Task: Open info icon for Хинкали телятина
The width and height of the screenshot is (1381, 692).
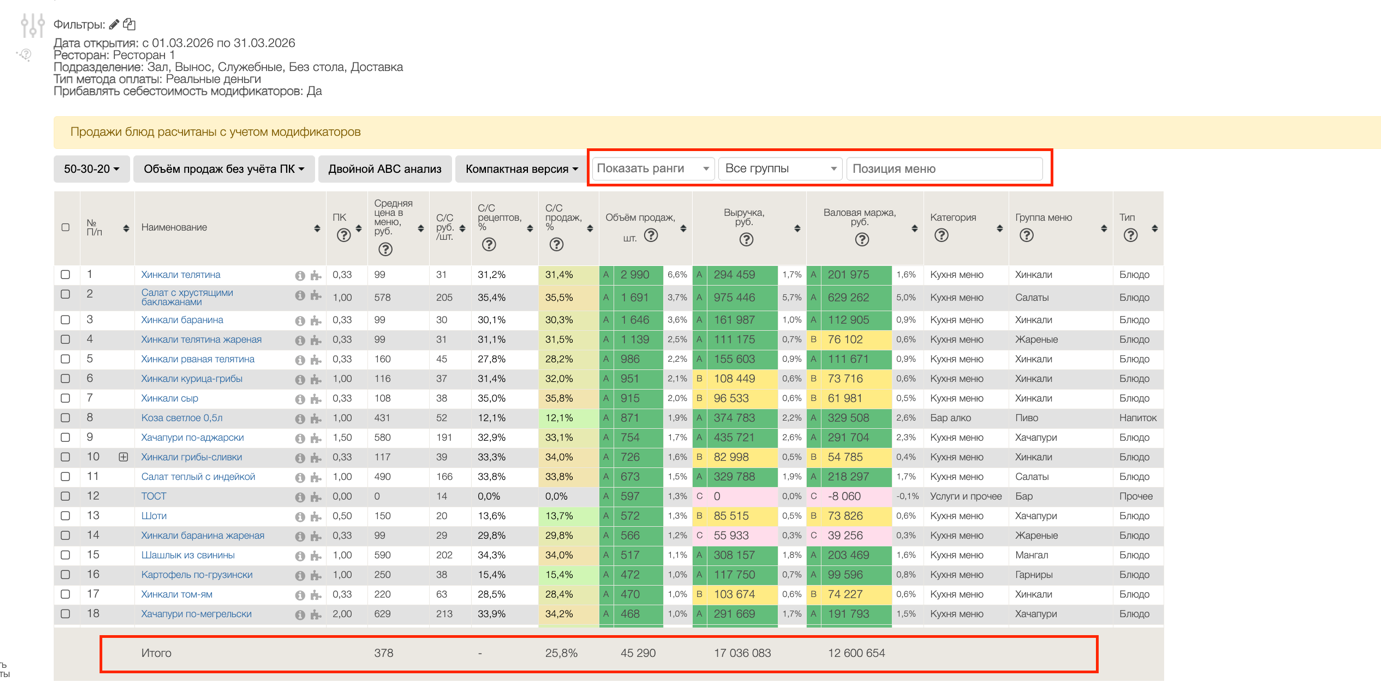Action: coord(299,275)
